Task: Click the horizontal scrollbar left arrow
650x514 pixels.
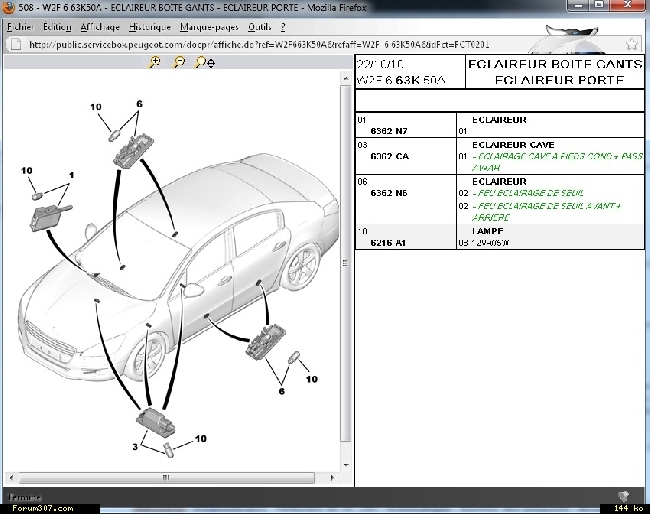Action: point(11,478)
